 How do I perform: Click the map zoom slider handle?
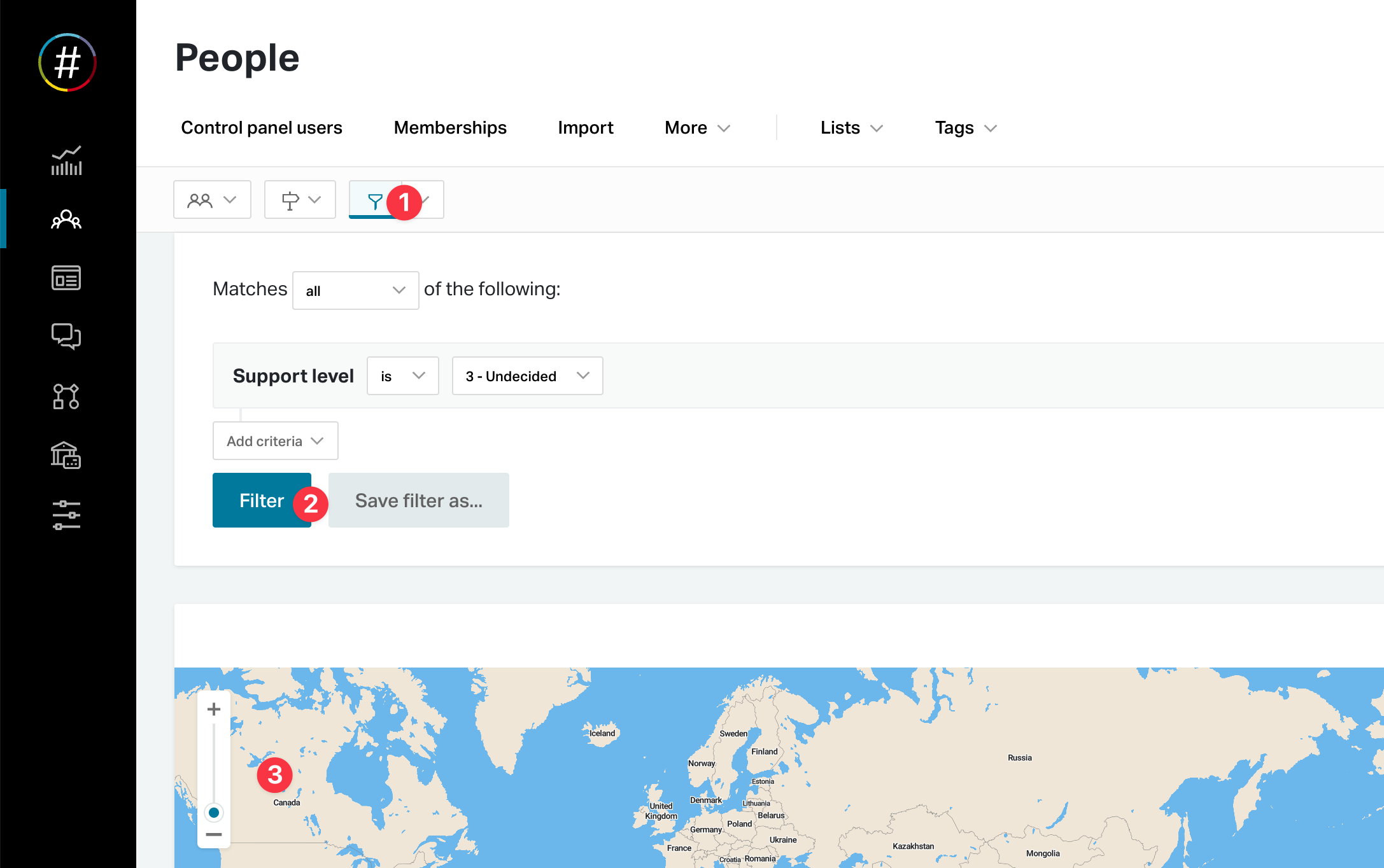(214, 813)
